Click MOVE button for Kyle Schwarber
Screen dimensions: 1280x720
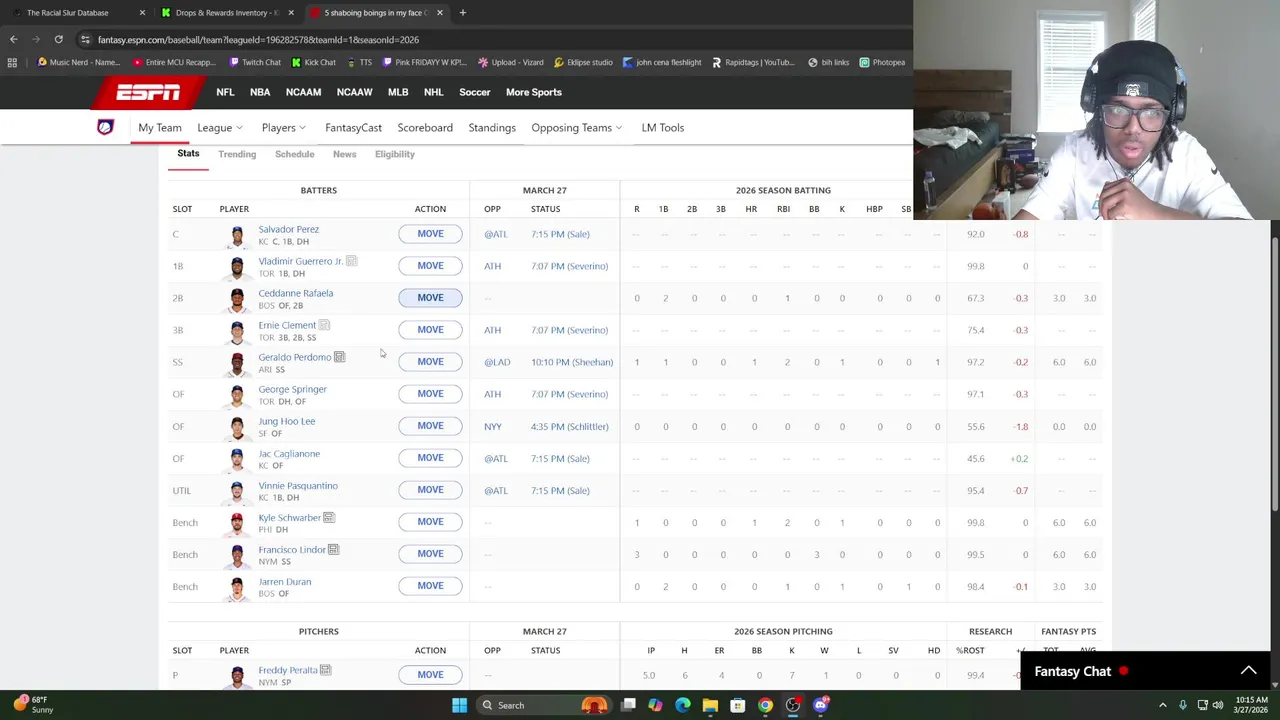pos(430,522)
